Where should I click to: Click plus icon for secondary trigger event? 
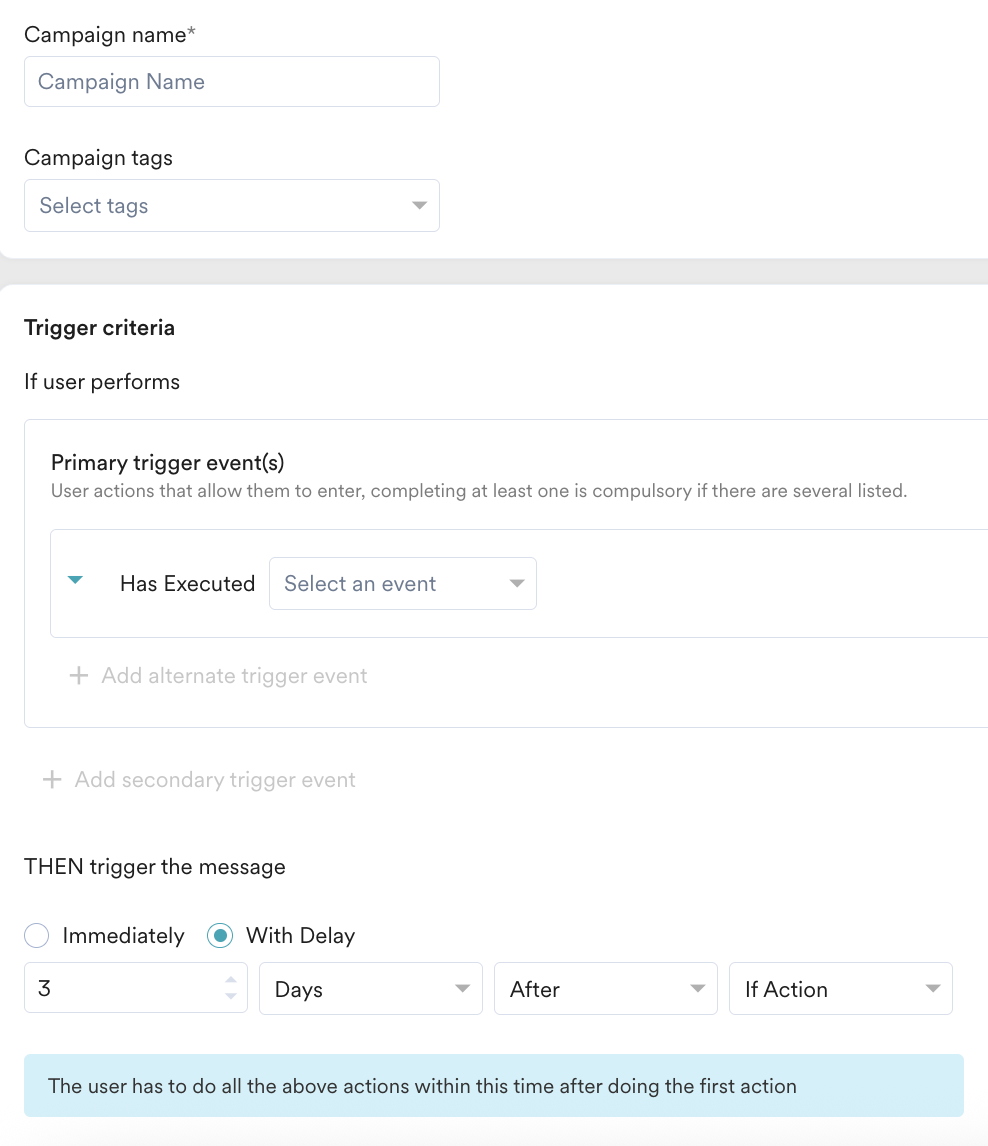coord(52,779)
